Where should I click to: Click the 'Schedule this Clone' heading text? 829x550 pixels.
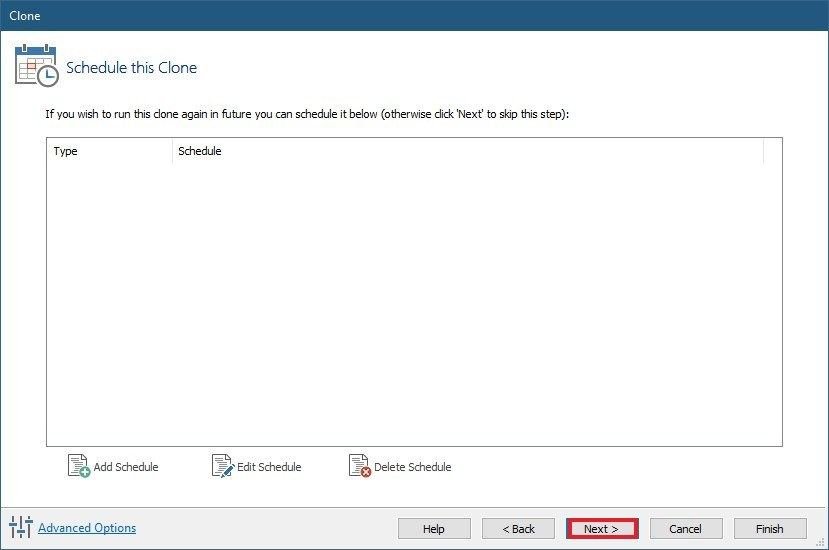point(131,68)
